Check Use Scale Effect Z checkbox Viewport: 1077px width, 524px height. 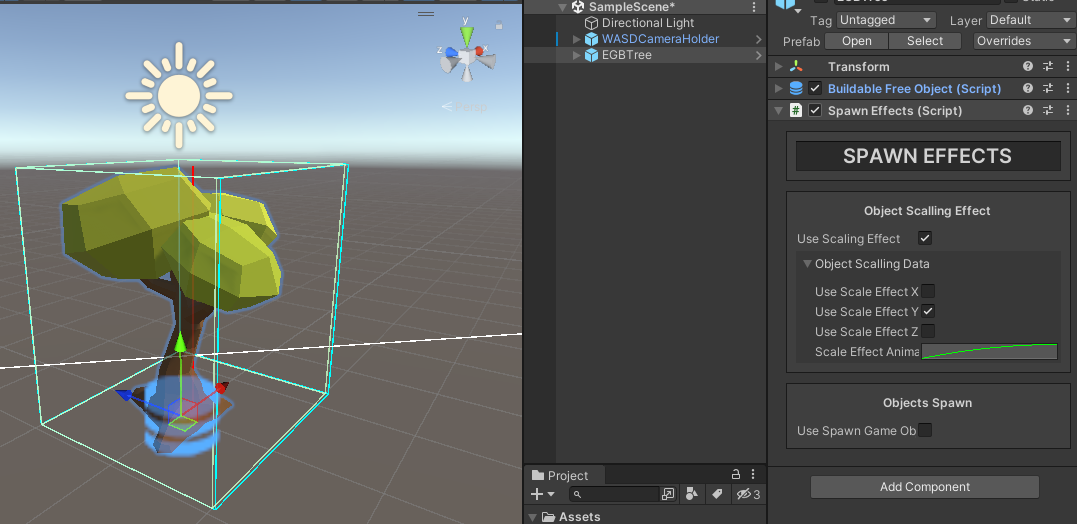point(928,331)
